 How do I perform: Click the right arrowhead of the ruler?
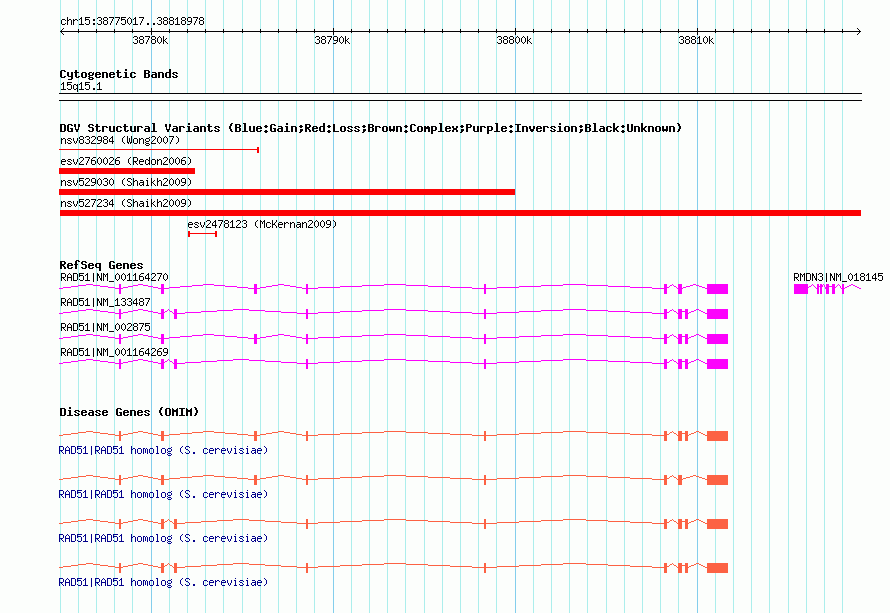tap(858, 31)
